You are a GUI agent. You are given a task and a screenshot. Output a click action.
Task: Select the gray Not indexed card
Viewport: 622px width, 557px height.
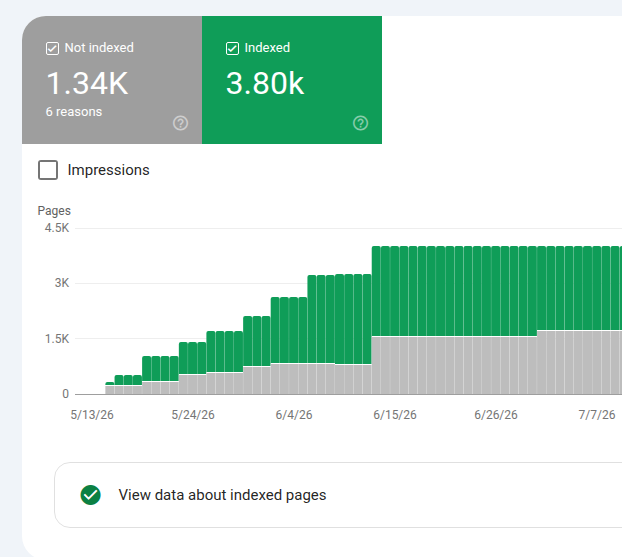112,80
